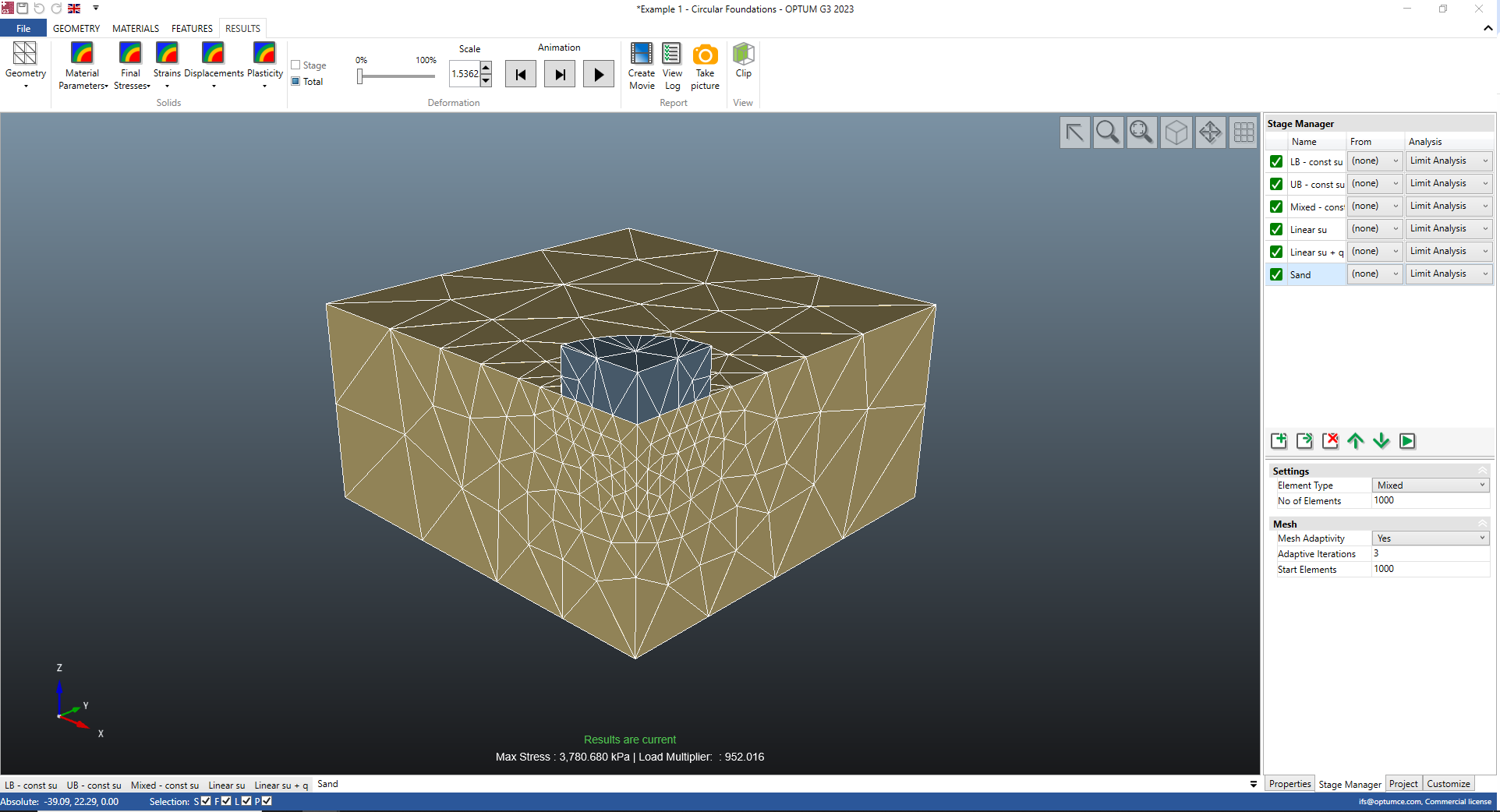Open the Project panel tab
The width and height of the screenshot is (1500, 812).
pos(1403,784)
